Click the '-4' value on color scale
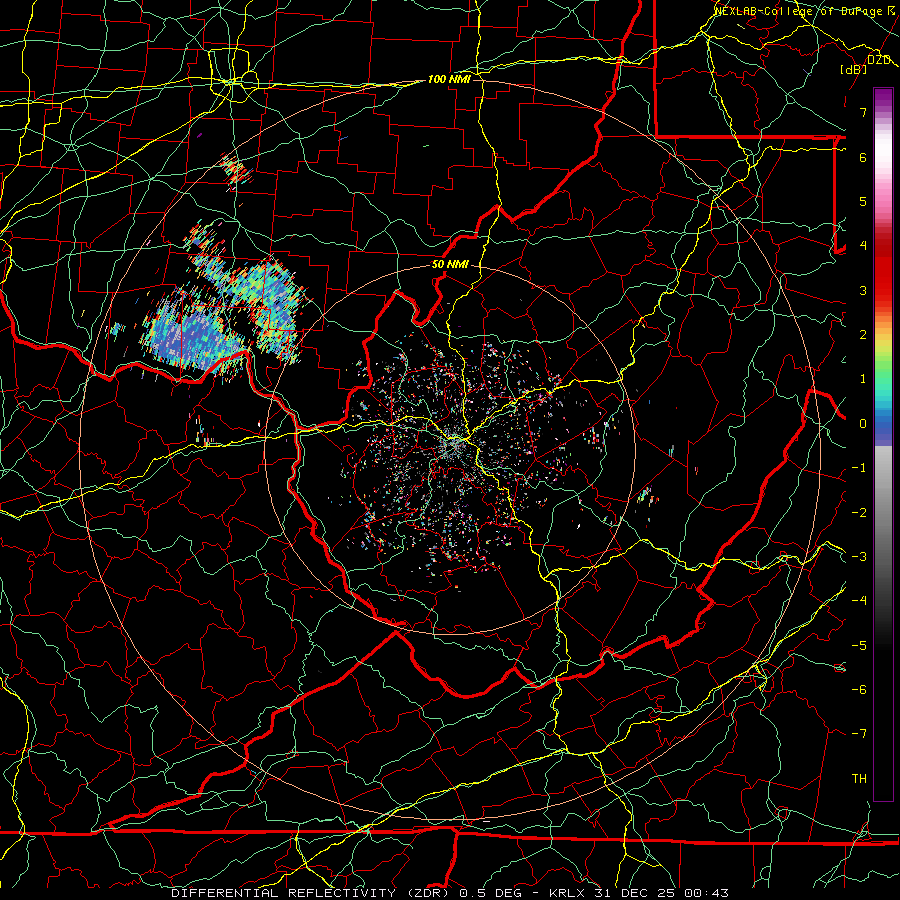Viewport: 900px width, 900px height. coord(859,601)
